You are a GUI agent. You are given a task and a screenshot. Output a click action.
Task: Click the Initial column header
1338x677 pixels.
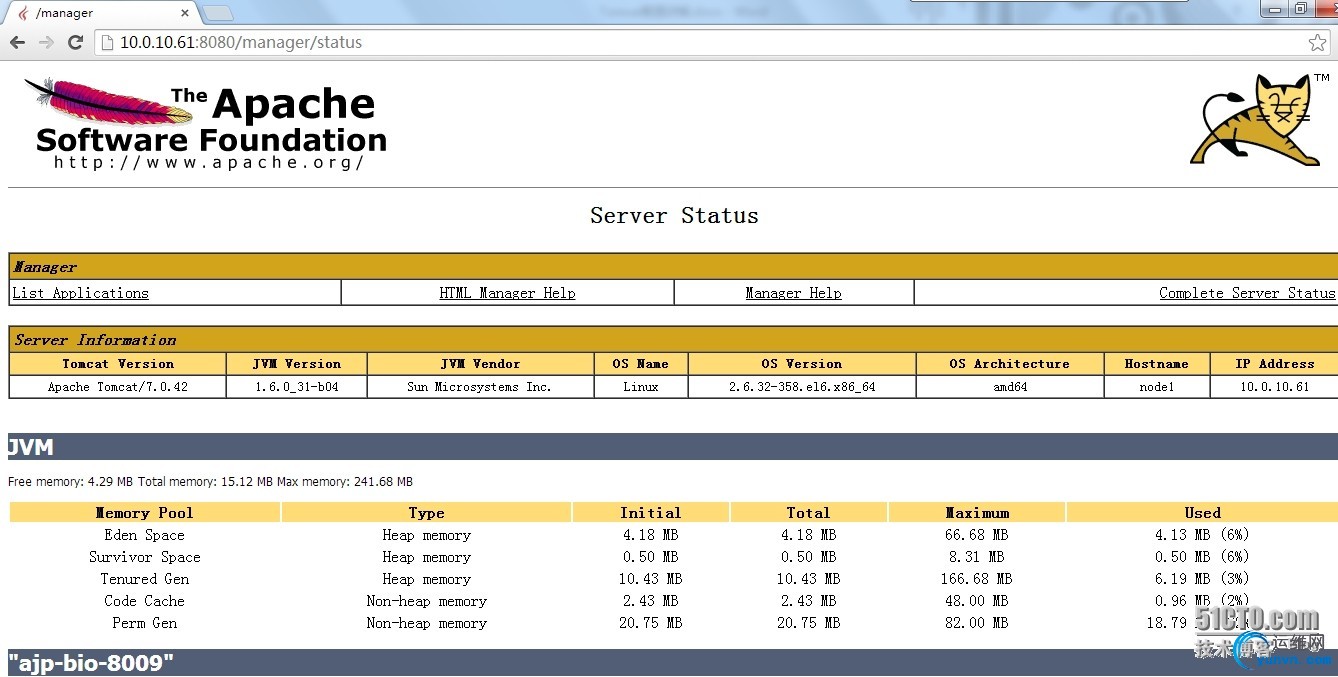pos(650,513)
